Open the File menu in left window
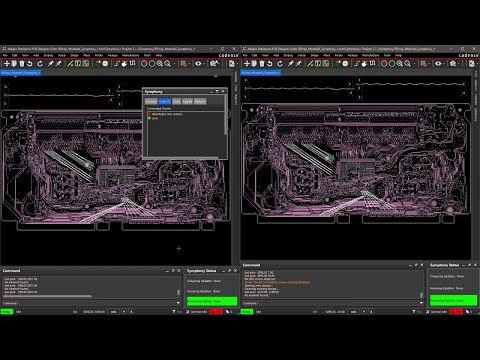The height and width of the screenshot is (360, 480). (5, 55)
